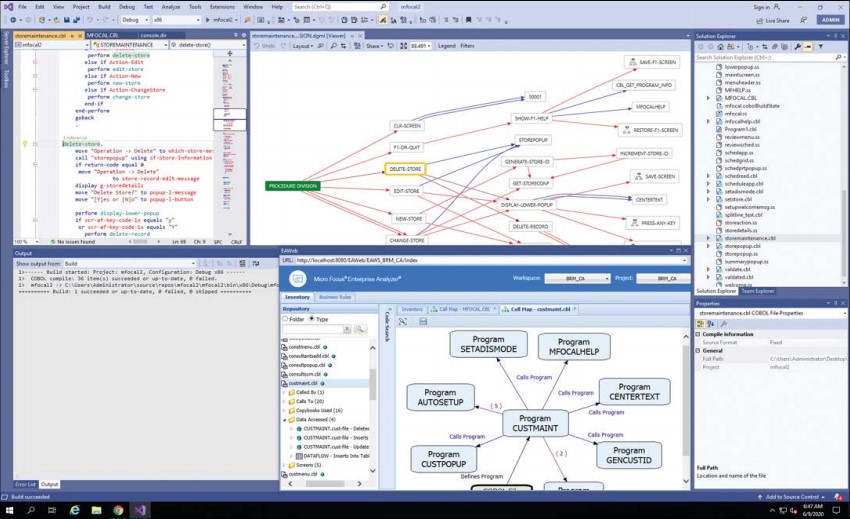The height and width of the screenshot is (519, 850).
Task: Click the Program CUSTMAINT node in Call Map
Action: pyautogui.click(x=535, y=423)
